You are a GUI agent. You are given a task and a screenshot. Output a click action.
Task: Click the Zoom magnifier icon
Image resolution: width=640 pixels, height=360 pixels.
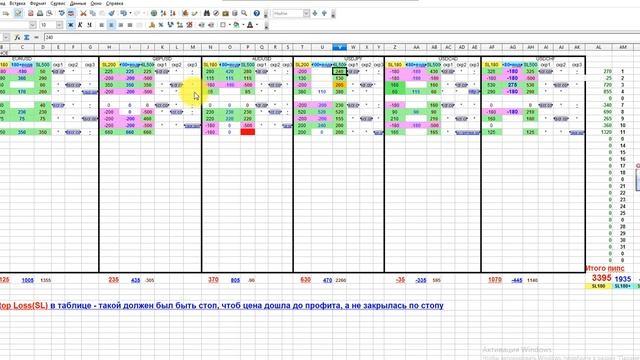[x=244, y=13]
